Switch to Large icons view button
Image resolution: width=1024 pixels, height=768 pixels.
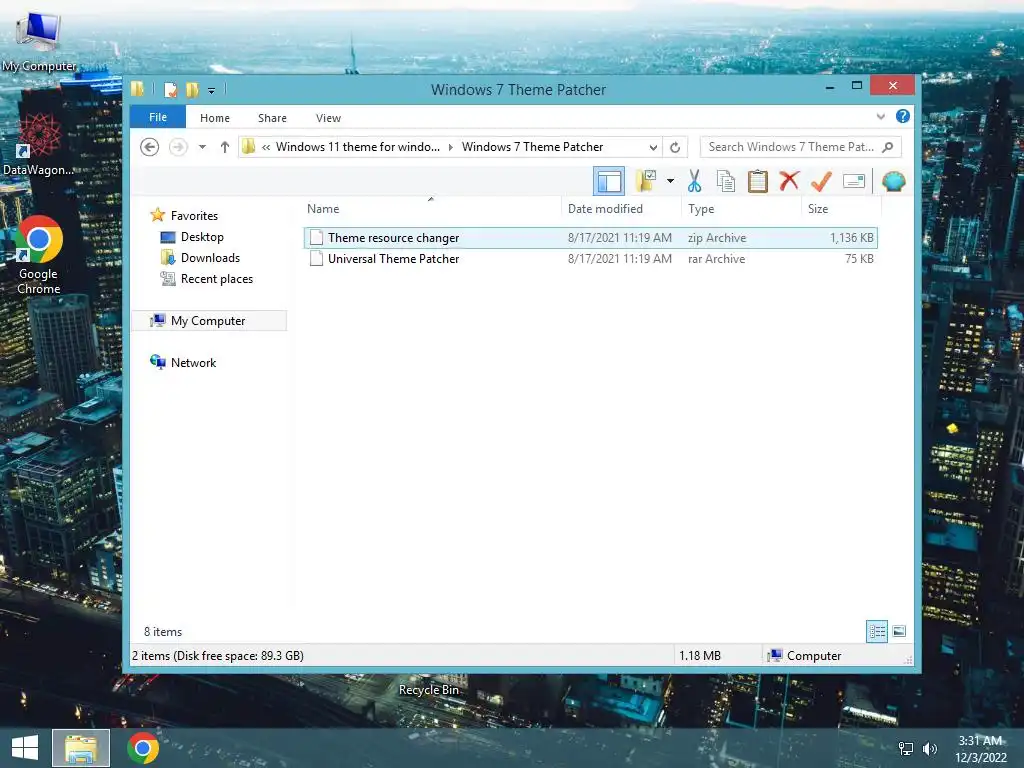[x=899, y=631]
